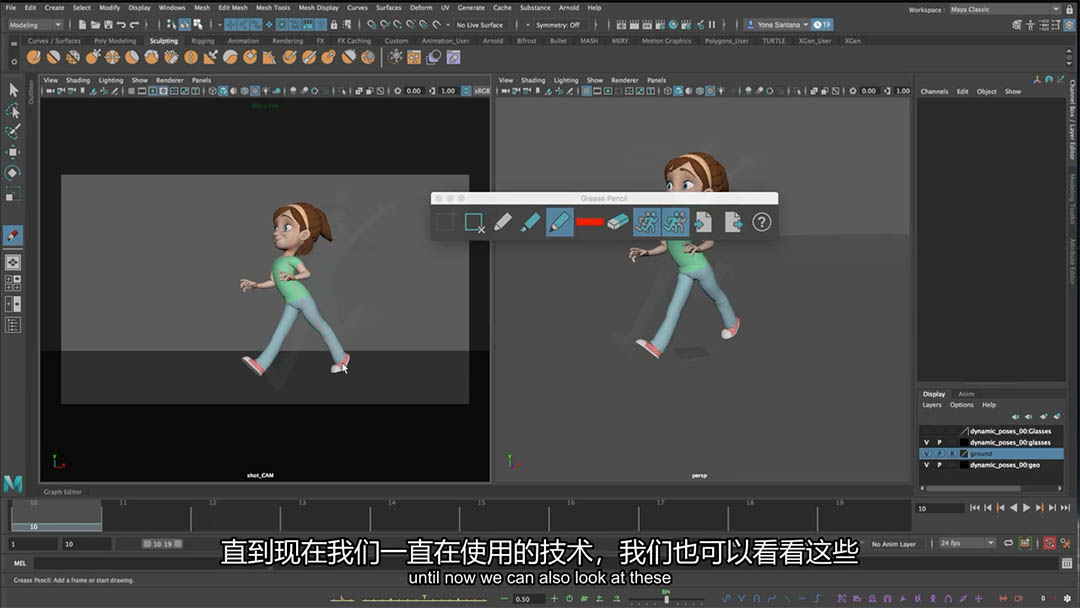
Task: Open Shading menu in shot_CAM viewport
Action: pyautogui.click(x=78, y=80)
